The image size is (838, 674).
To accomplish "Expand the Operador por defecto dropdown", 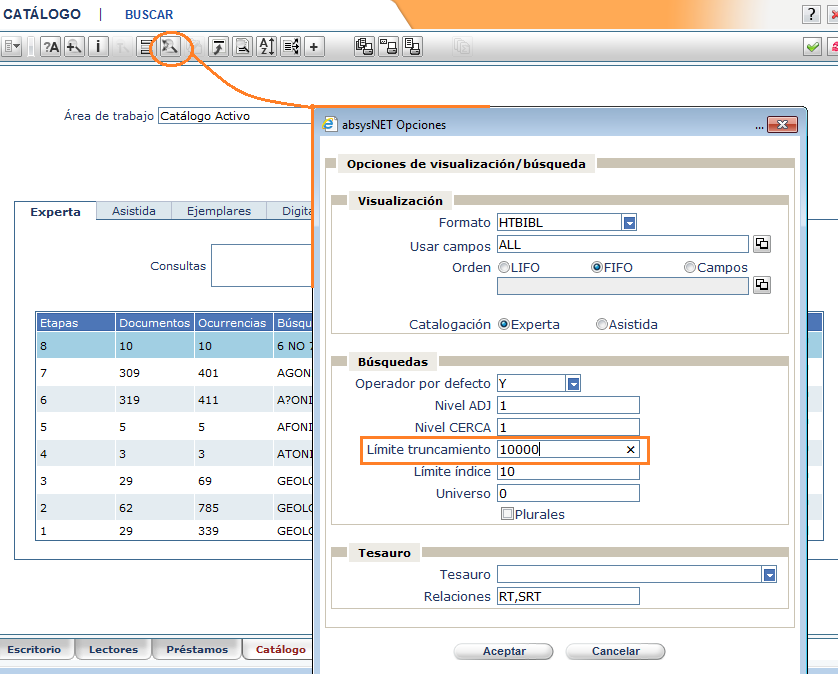I will click(573, 383).
